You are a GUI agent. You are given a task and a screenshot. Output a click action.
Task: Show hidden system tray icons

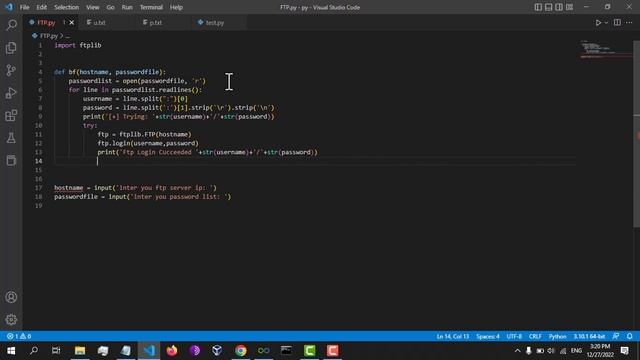tap(517, 351)
